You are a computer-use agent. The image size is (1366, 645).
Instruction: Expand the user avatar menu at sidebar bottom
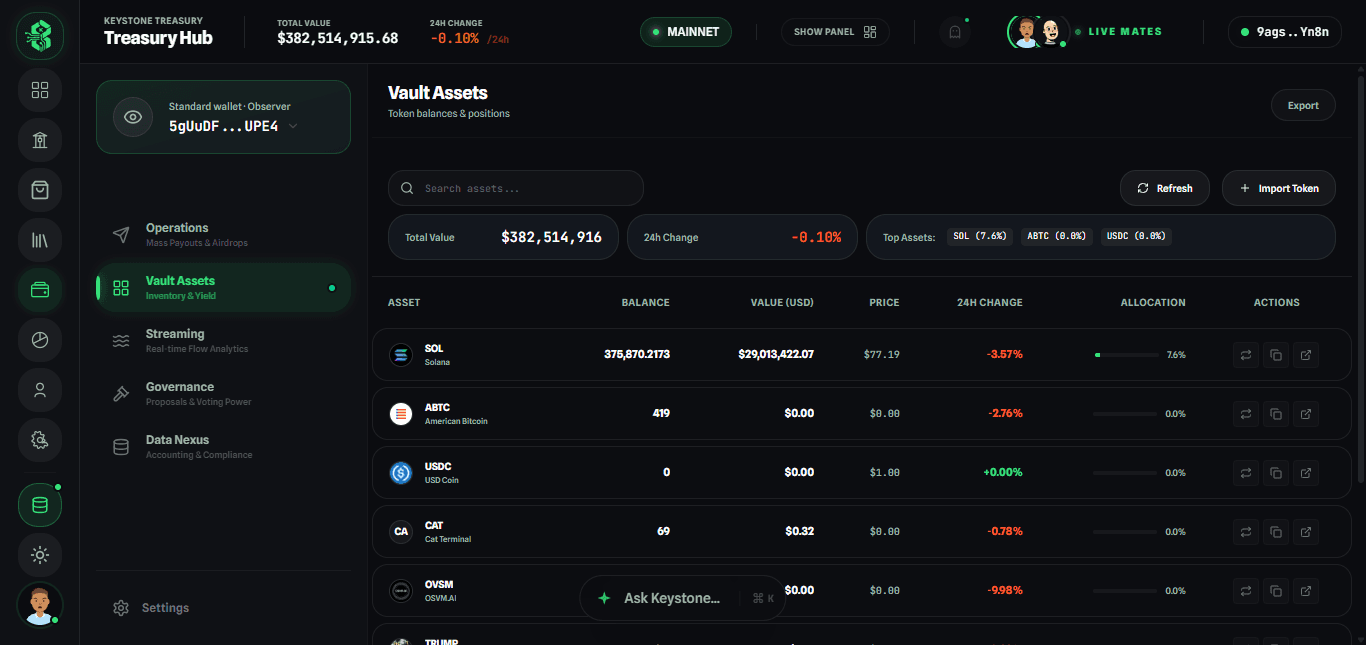[39, 604]
